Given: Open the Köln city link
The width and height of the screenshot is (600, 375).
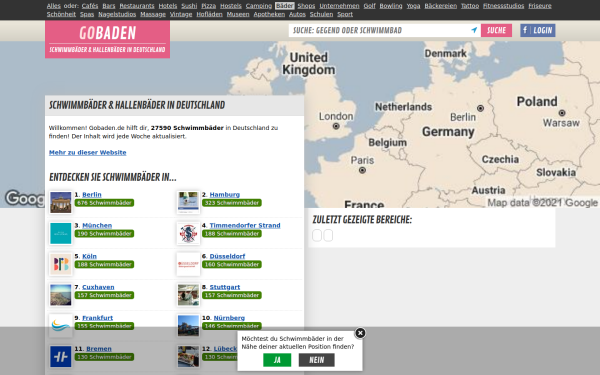Looking at the screenshot, I should 90,256.
